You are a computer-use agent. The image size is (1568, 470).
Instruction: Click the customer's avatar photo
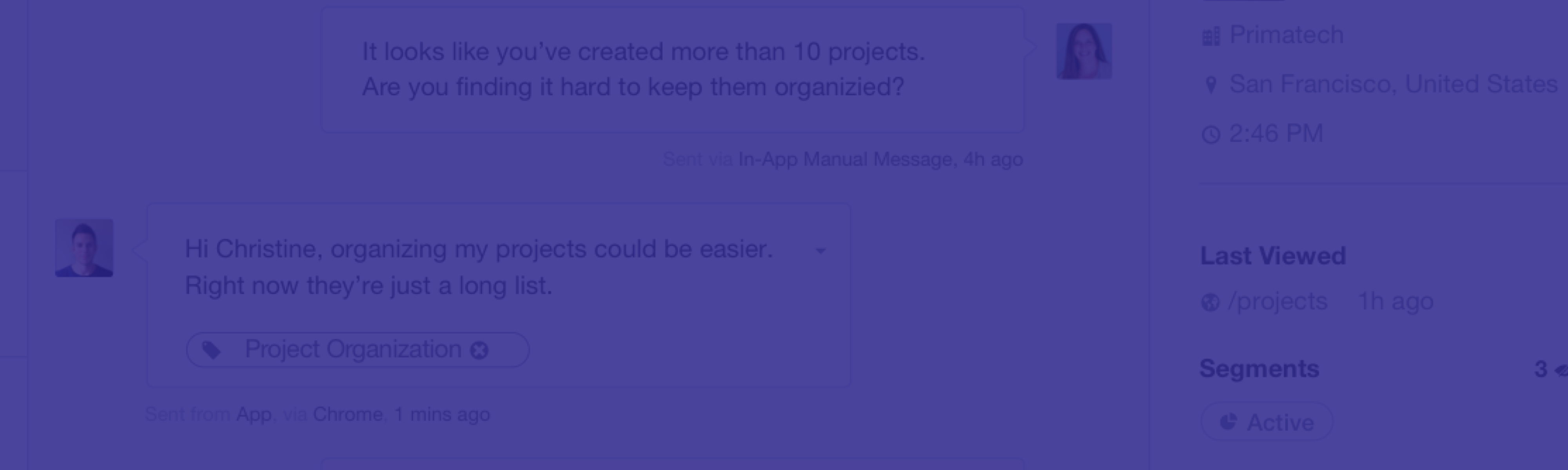point(84,248)
